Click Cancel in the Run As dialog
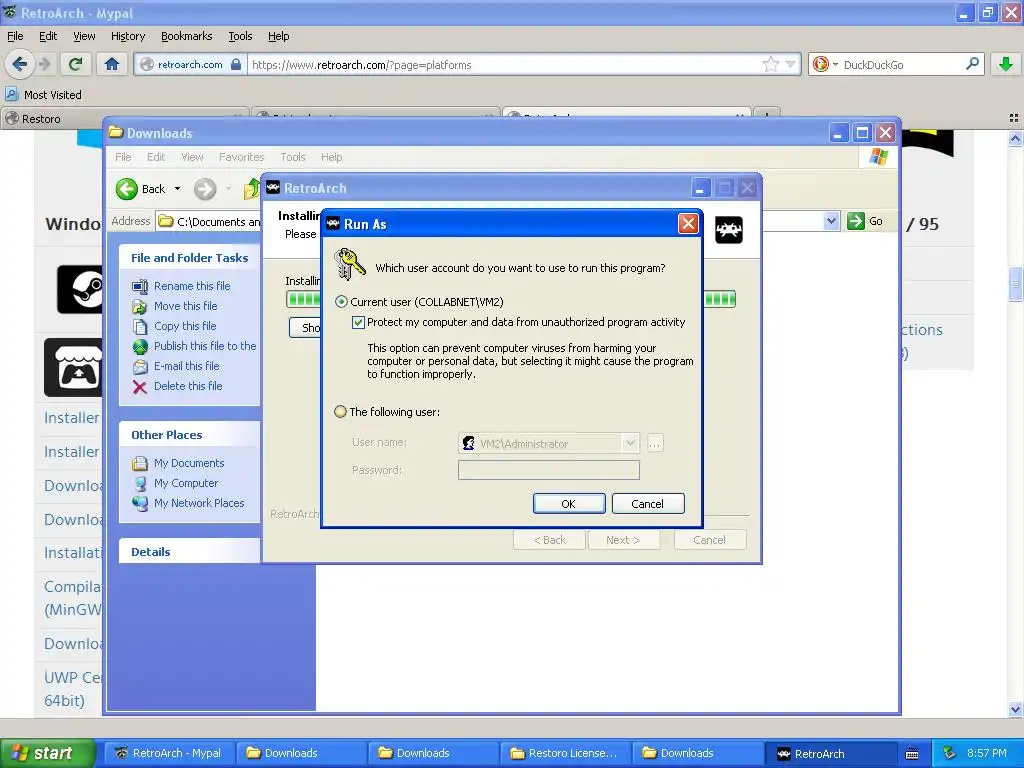This screenshot has height=768, width=1024. coord(647,504)
